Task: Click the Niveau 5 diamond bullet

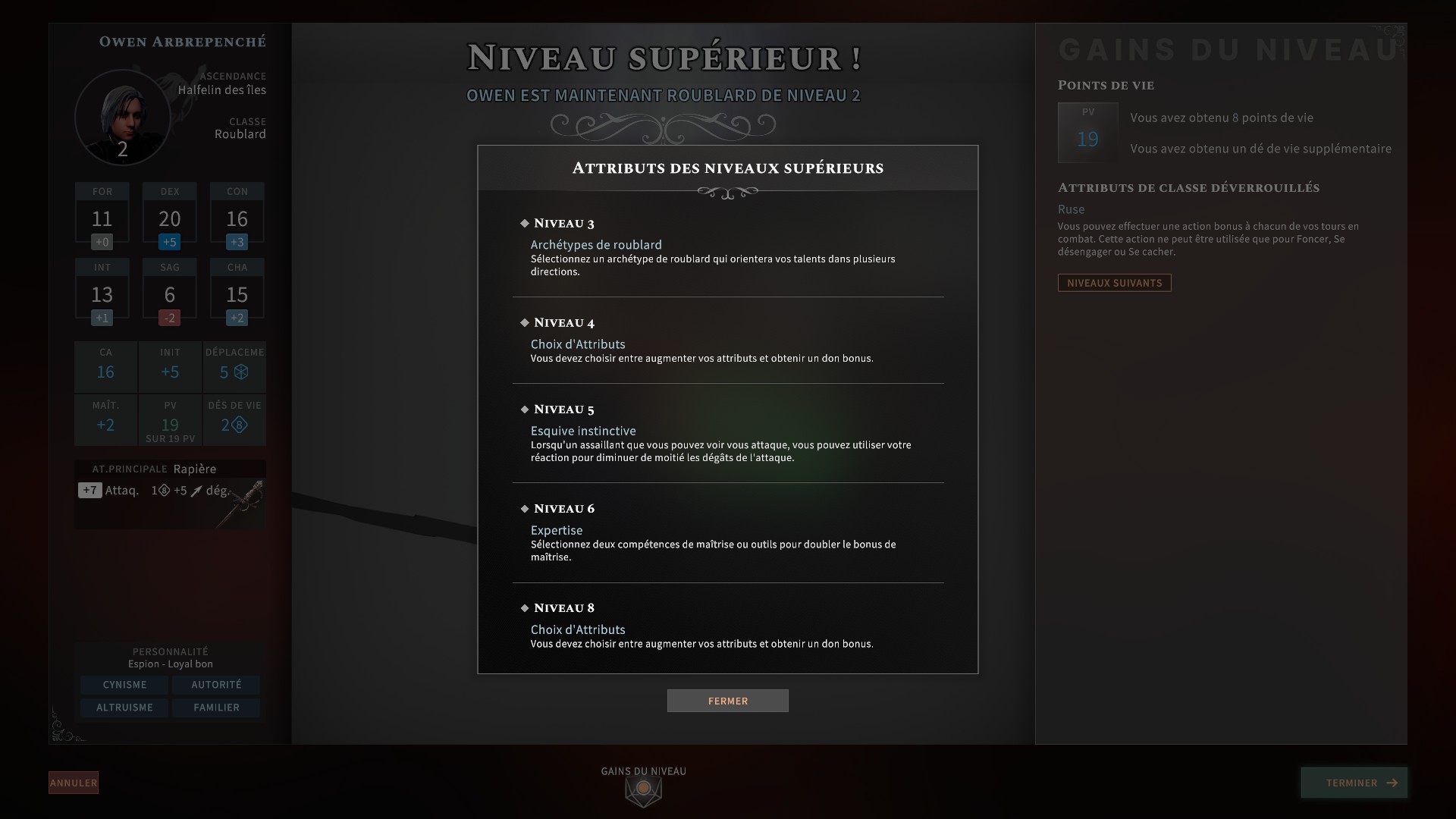Action: (524, 409)
